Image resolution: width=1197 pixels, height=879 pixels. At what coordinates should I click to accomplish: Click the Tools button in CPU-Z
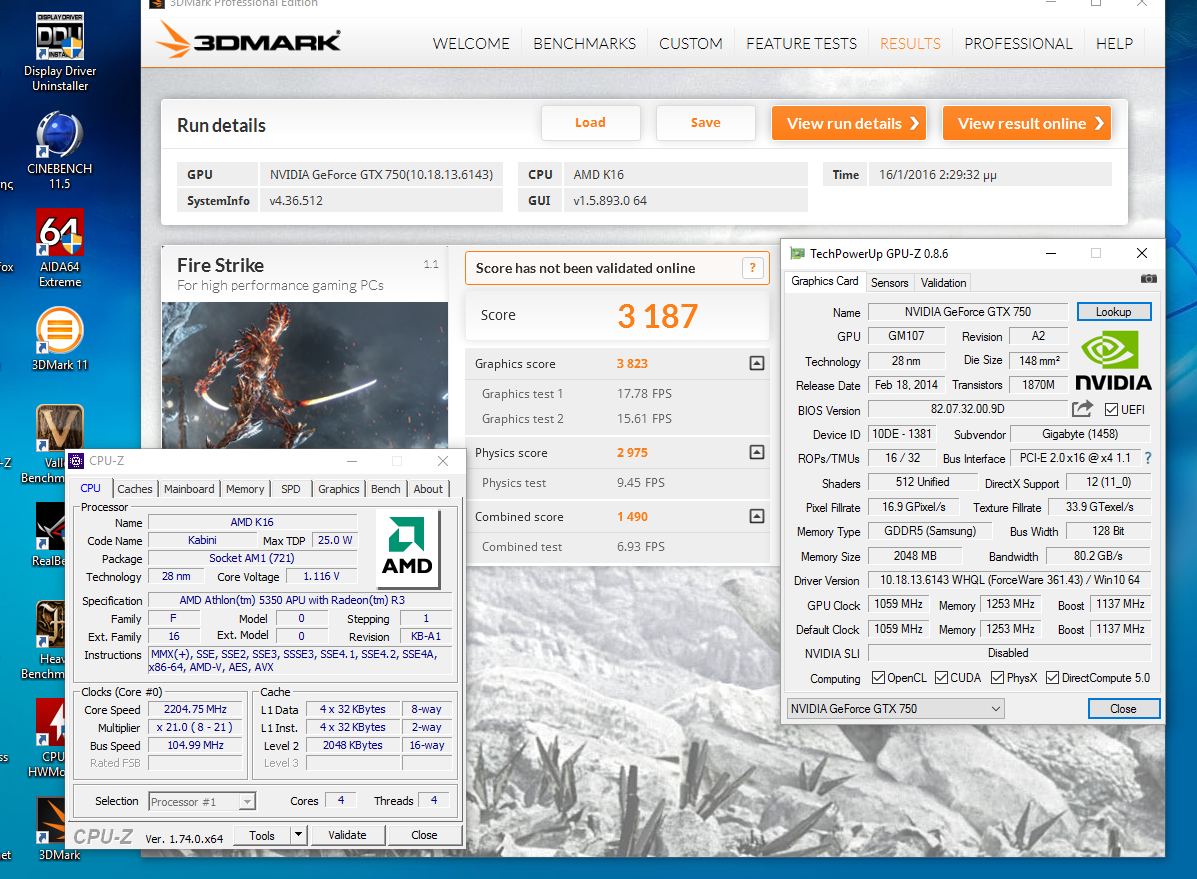coord(261,835)
